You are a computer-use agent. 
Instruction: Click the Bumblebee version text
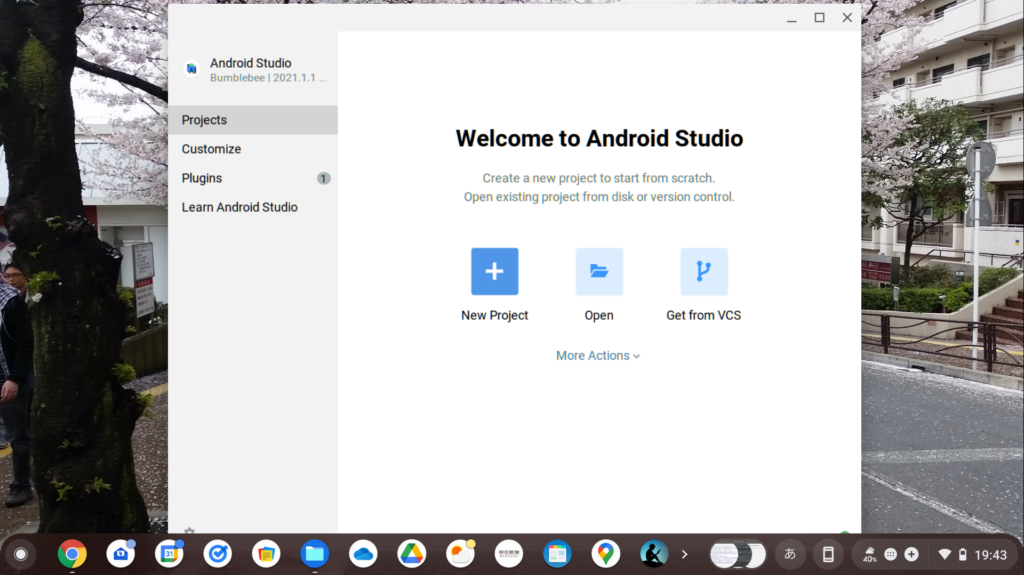(x=268, y=78)
